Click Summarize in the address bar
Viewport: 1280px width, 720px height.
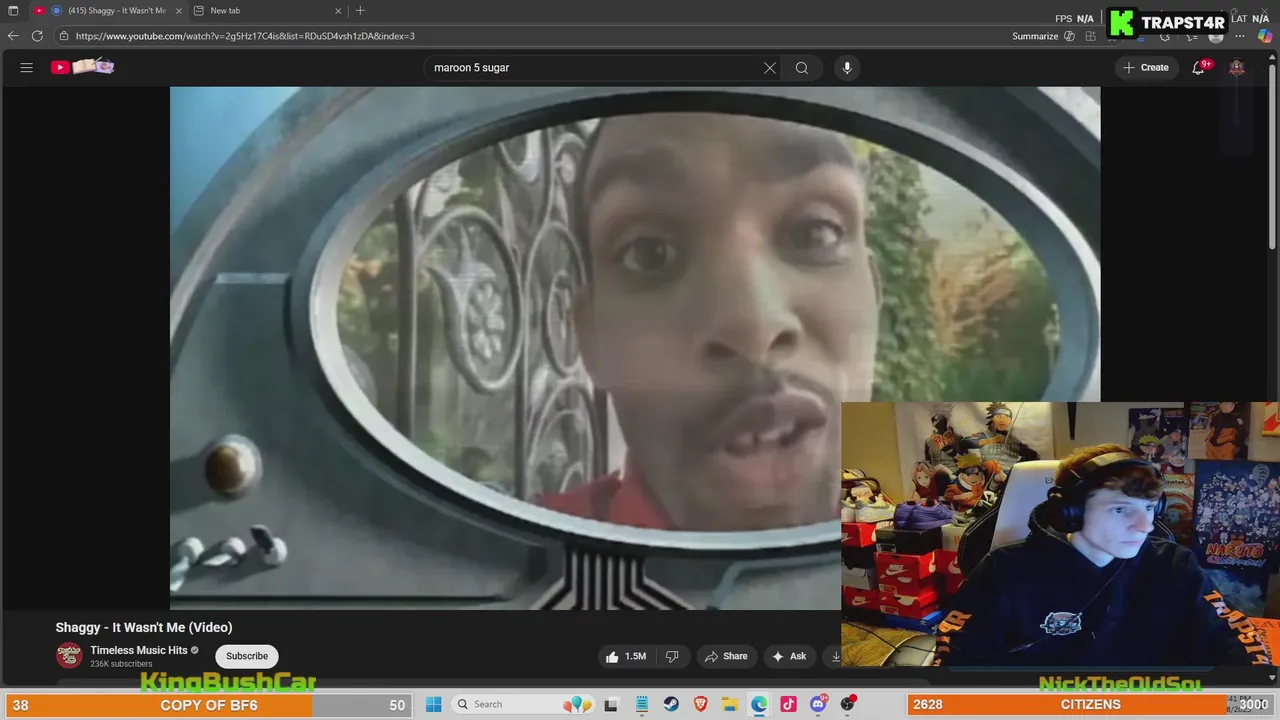(1044, 36)
